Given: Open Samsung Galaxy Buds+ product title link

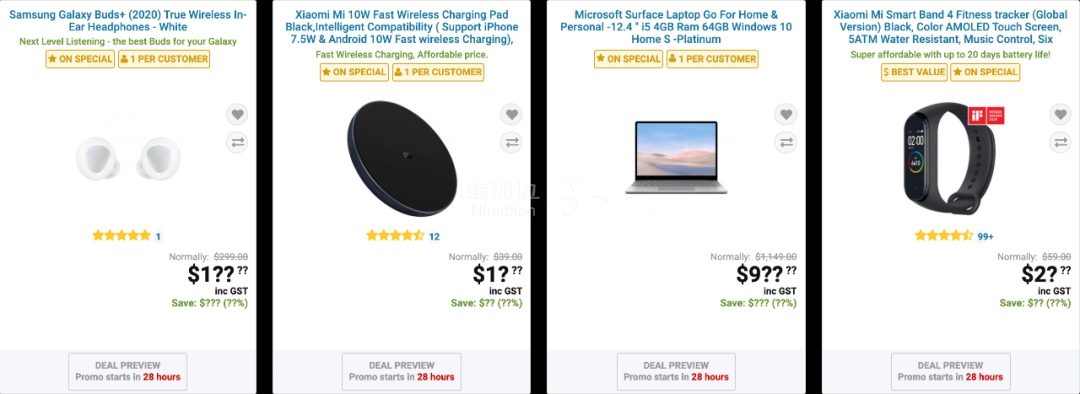Looking at the screenshot, I should tap(128, 21).
